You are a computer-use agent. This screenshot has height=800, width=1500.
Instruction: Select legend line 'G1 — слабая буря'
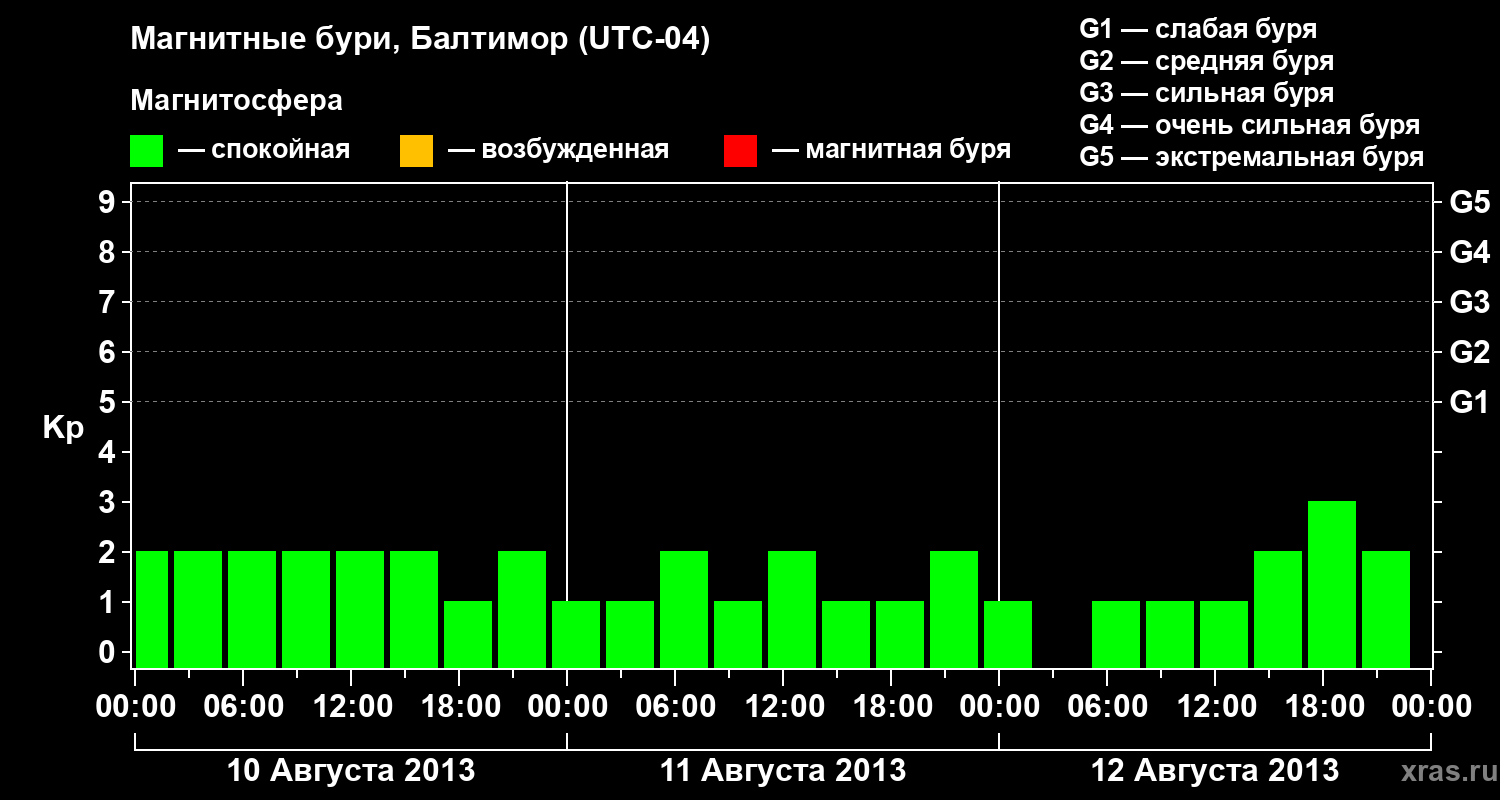[x=1198, y=29]
